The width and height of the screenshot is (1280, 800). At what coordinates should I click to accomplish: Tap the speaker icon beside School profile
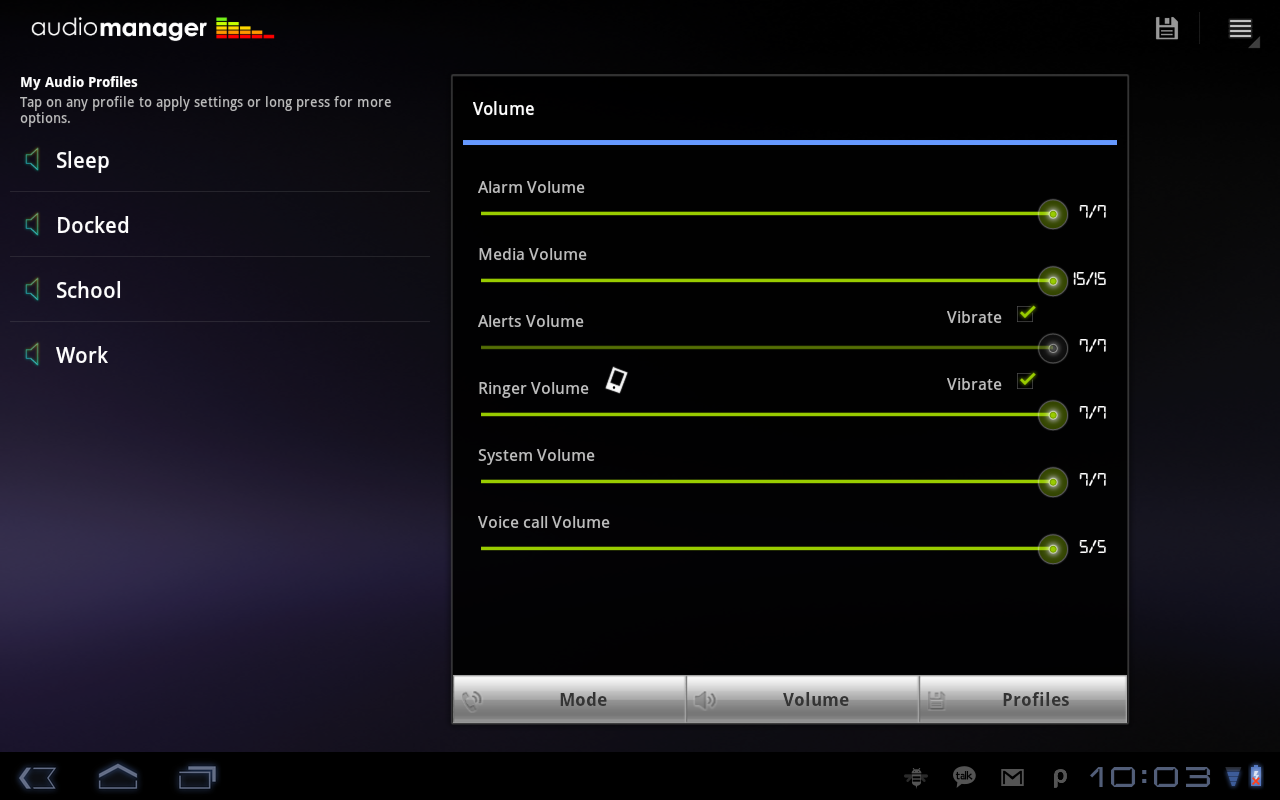point(31,290)
